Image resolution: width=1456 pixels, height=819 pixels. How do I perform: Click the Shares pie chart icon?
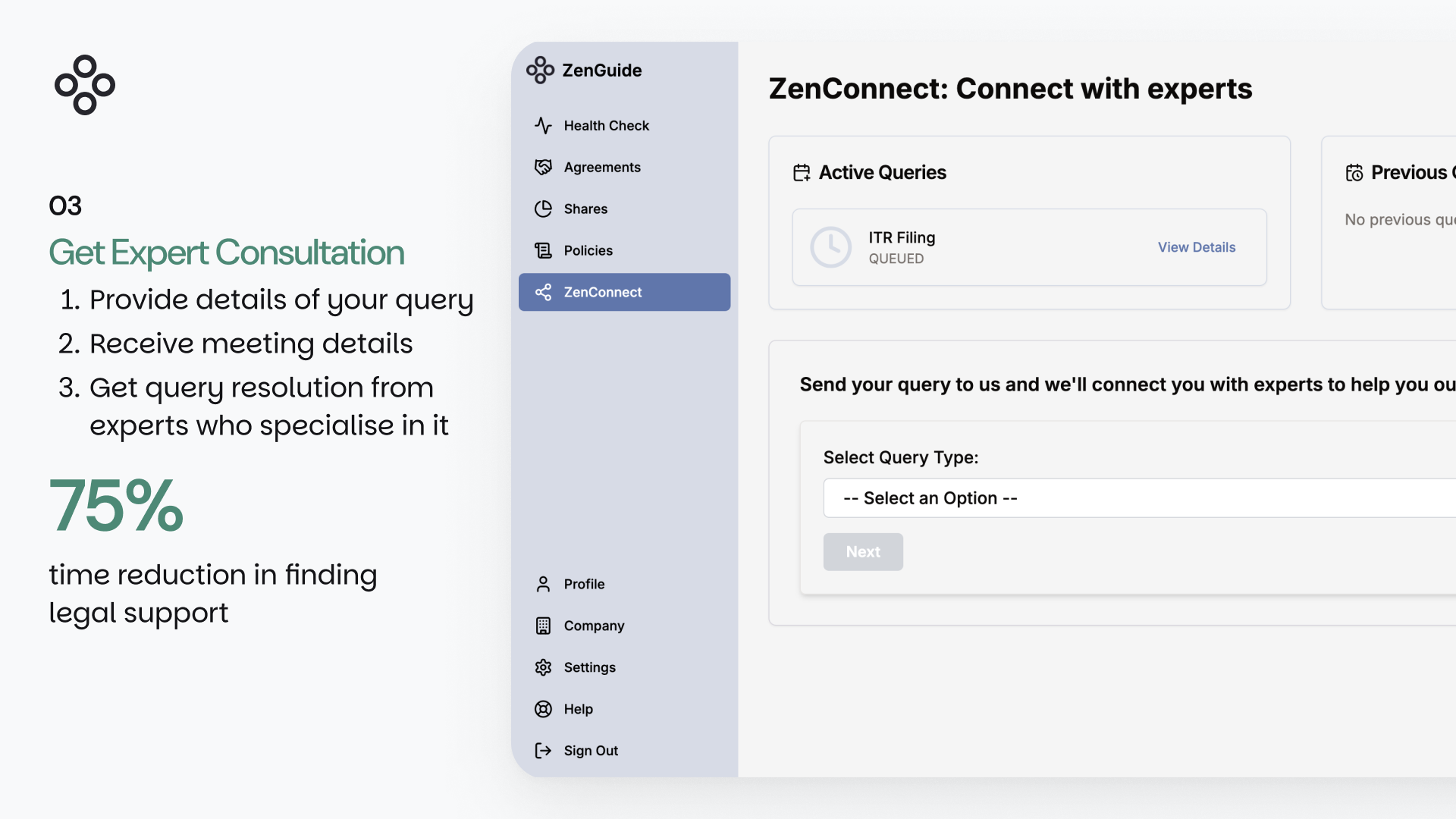pos(543,209)
